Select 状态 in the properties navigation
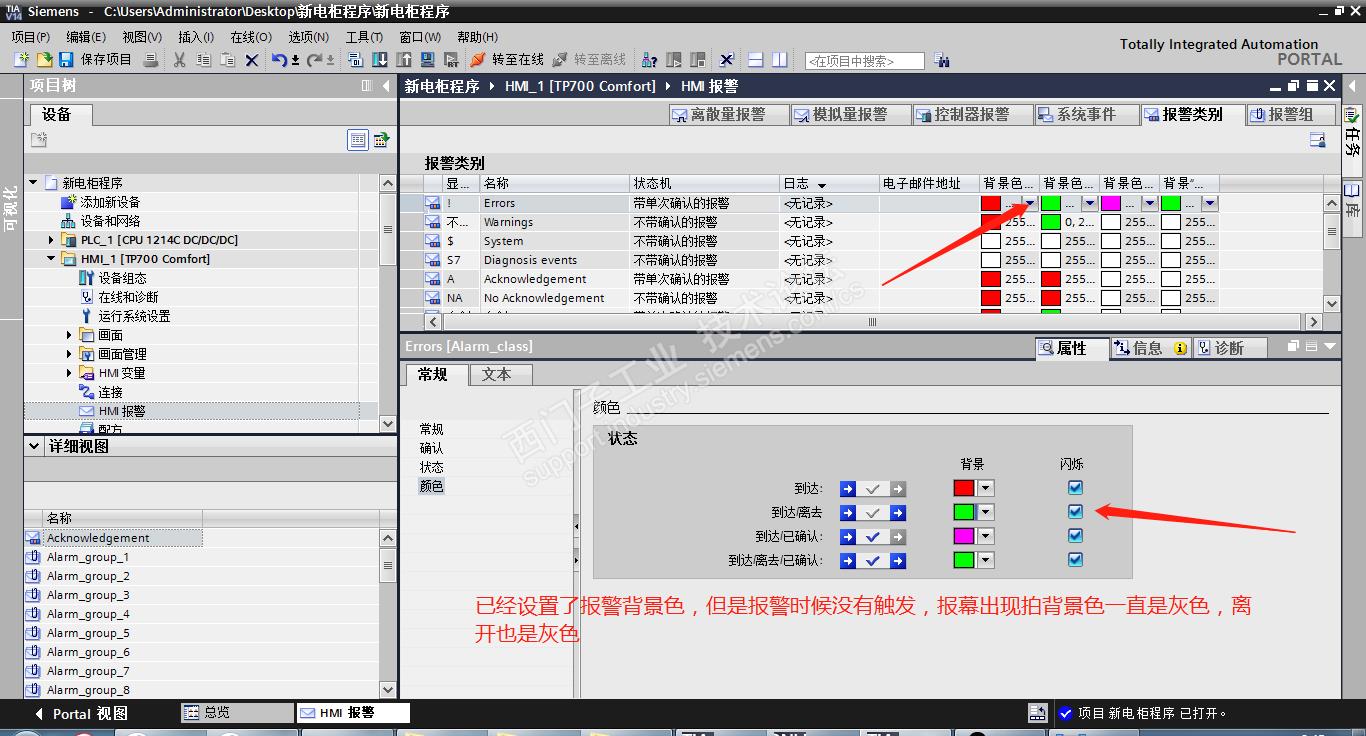Image resolution: width=1366 pixels, height=736 pixels. point(431,467)
